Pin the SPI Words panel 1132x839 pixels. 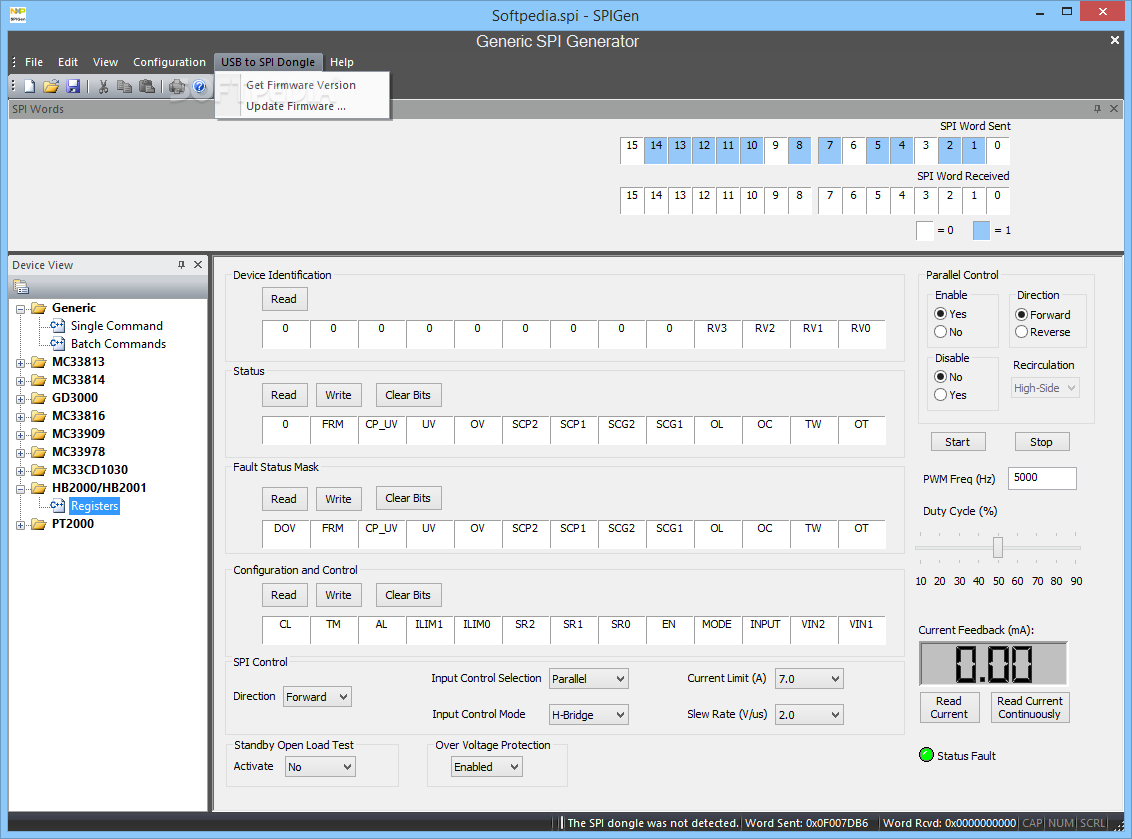pyautogui.click(x=1097, y=108)
